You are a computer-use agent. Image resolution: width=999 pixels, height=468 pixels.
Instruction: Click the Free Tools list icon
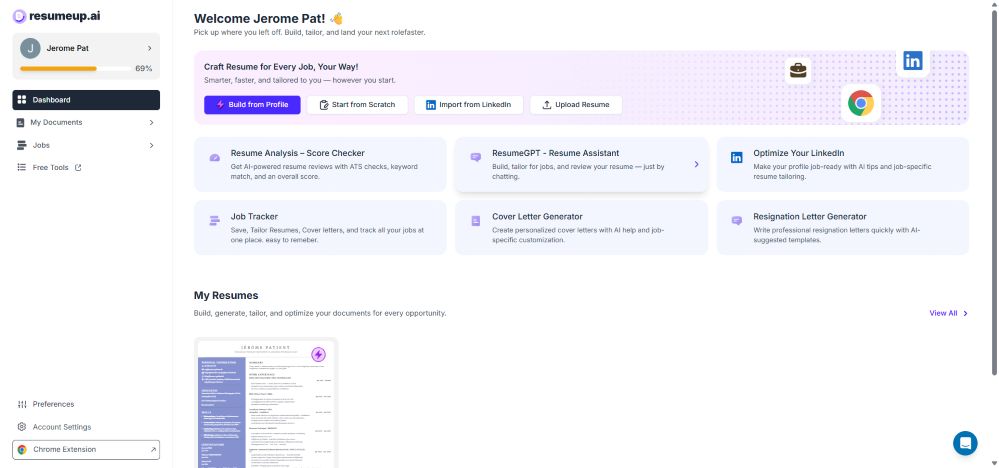click(x=22, y=167)
